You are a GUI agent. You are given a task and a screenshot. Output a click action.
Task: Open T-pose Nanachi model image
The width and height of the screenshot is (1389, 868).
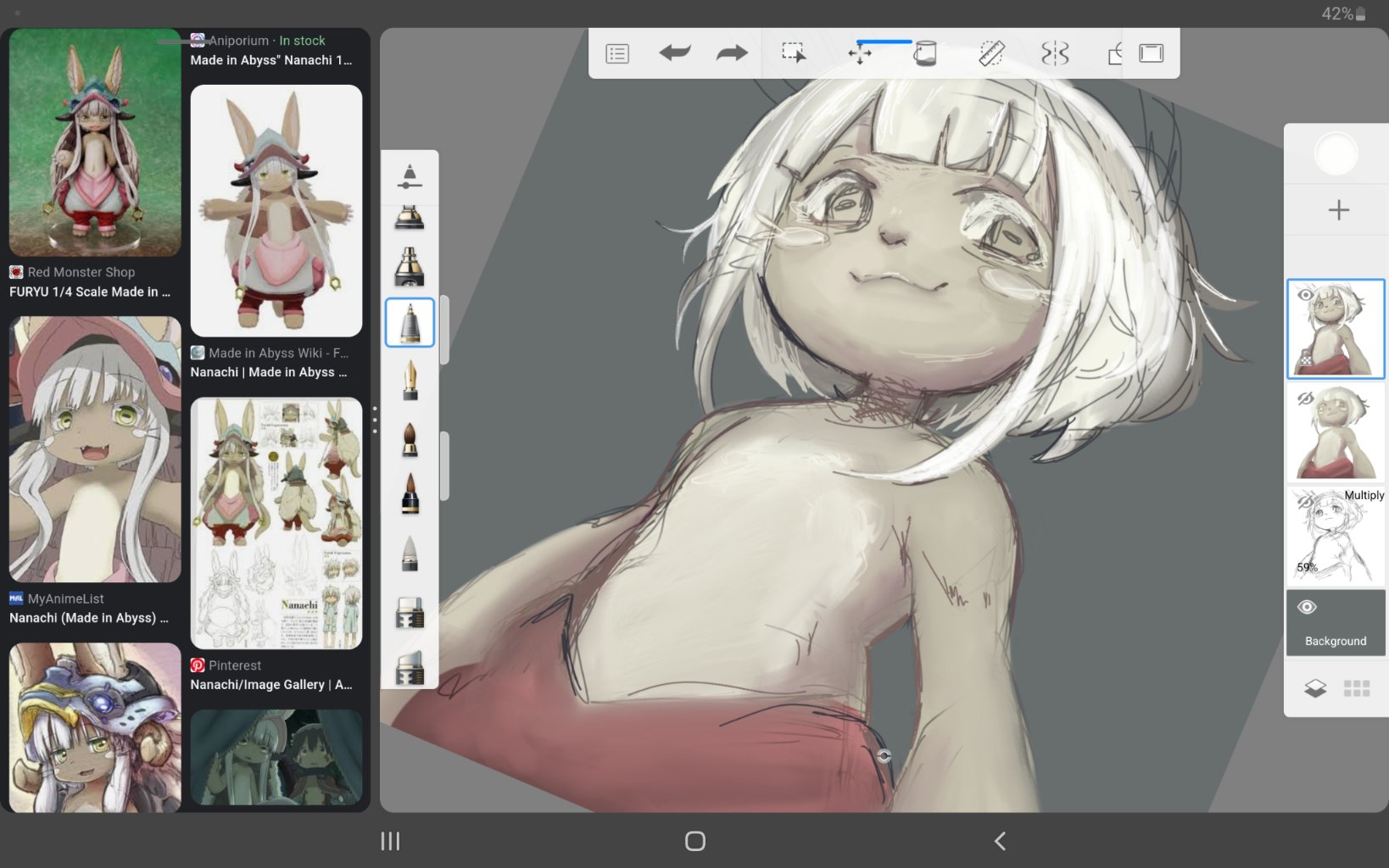pos(276,210)
